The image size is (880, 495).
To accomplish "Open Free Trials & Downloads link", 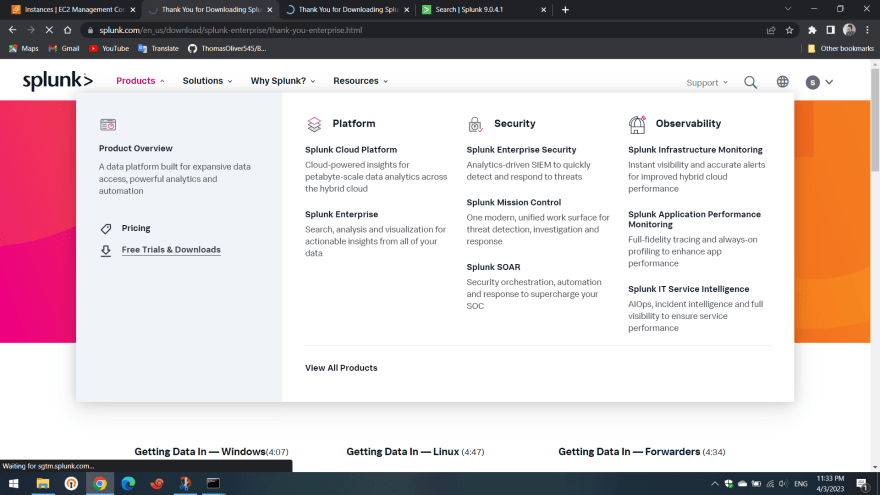I will point(171,250).
